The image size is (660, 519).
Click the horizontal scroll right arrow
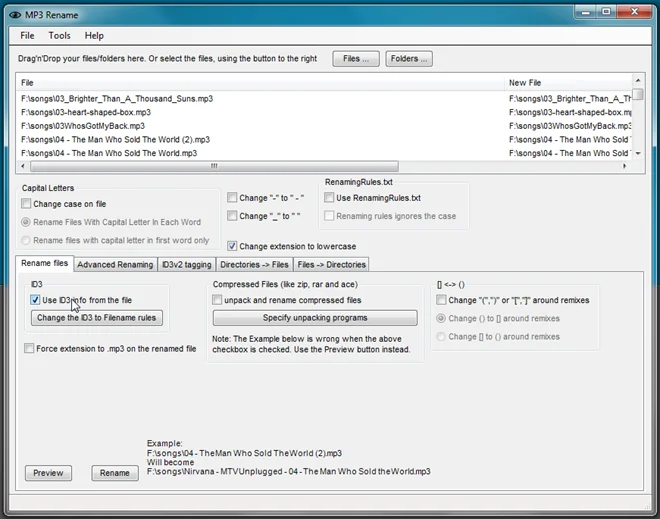coord(625,166)
